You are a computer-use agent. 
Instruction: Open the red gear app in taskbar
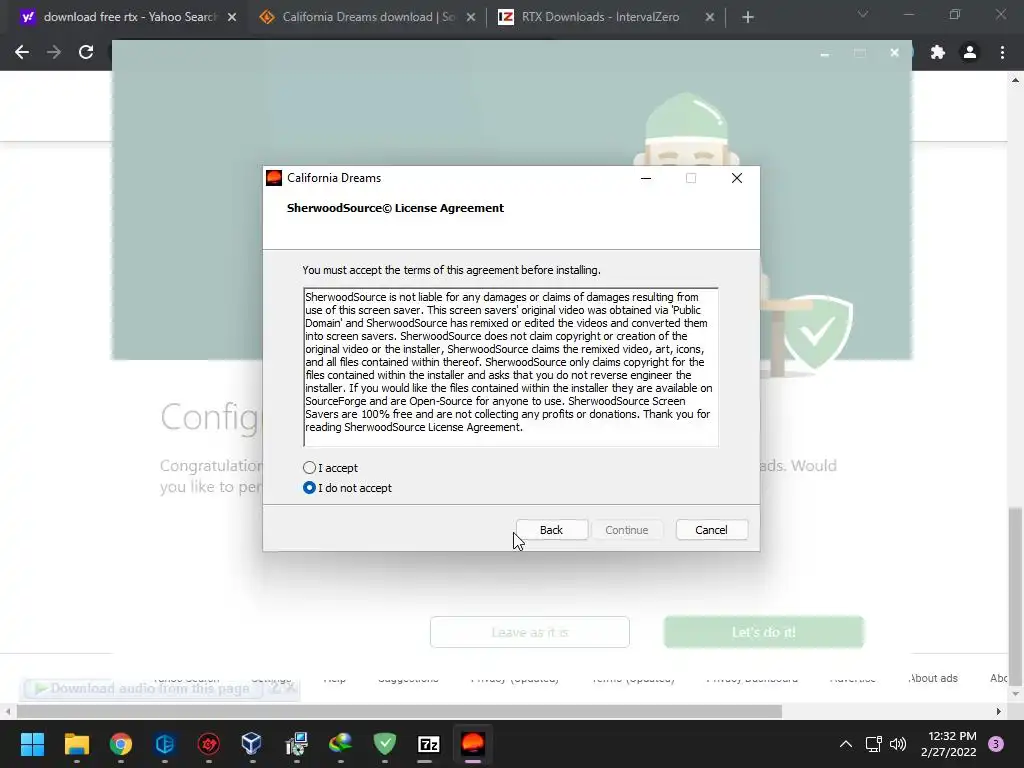coord(208,744)
